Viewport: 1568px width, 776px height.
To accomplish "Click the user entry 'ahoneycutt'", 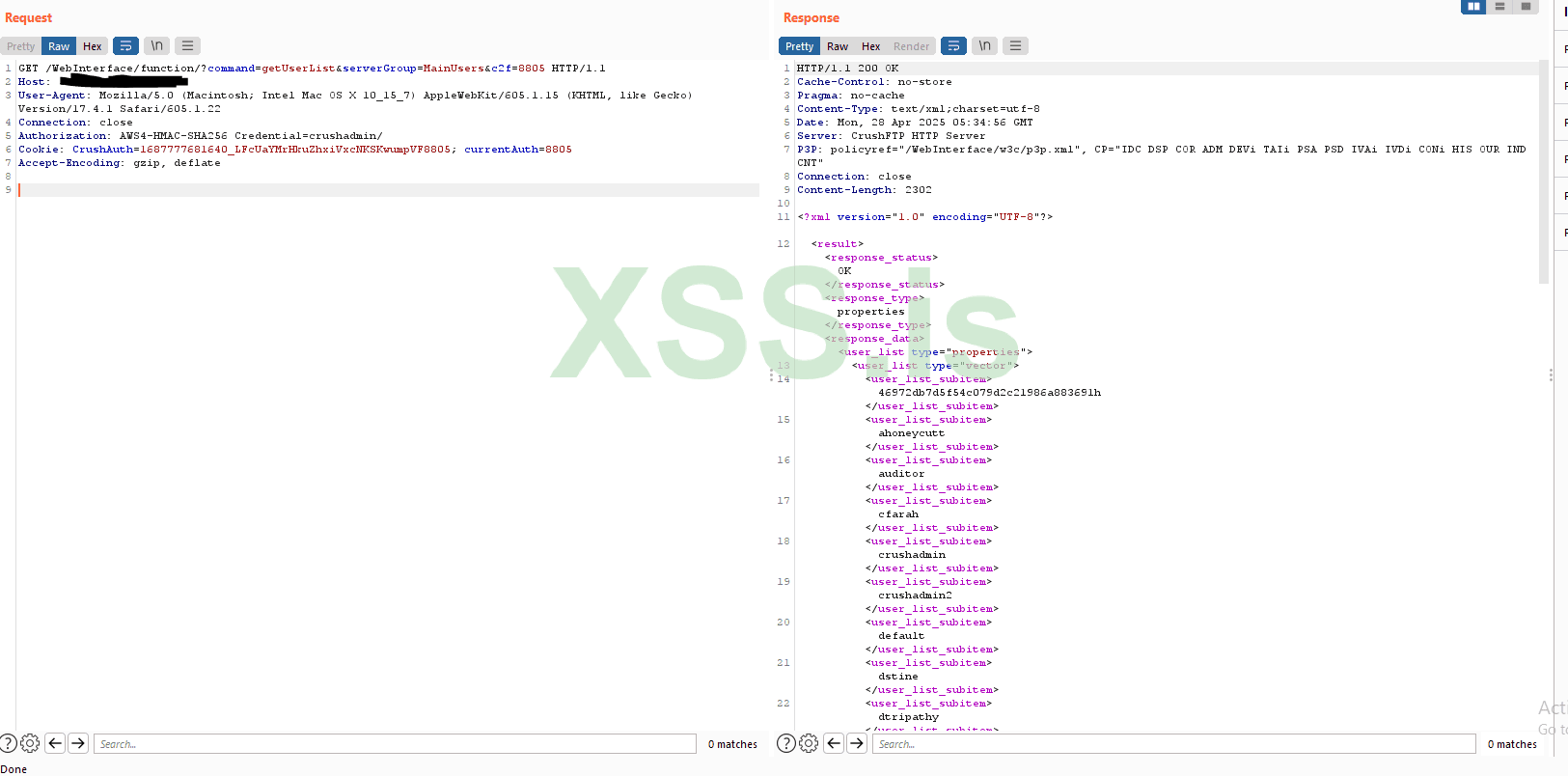I will 912,433.
